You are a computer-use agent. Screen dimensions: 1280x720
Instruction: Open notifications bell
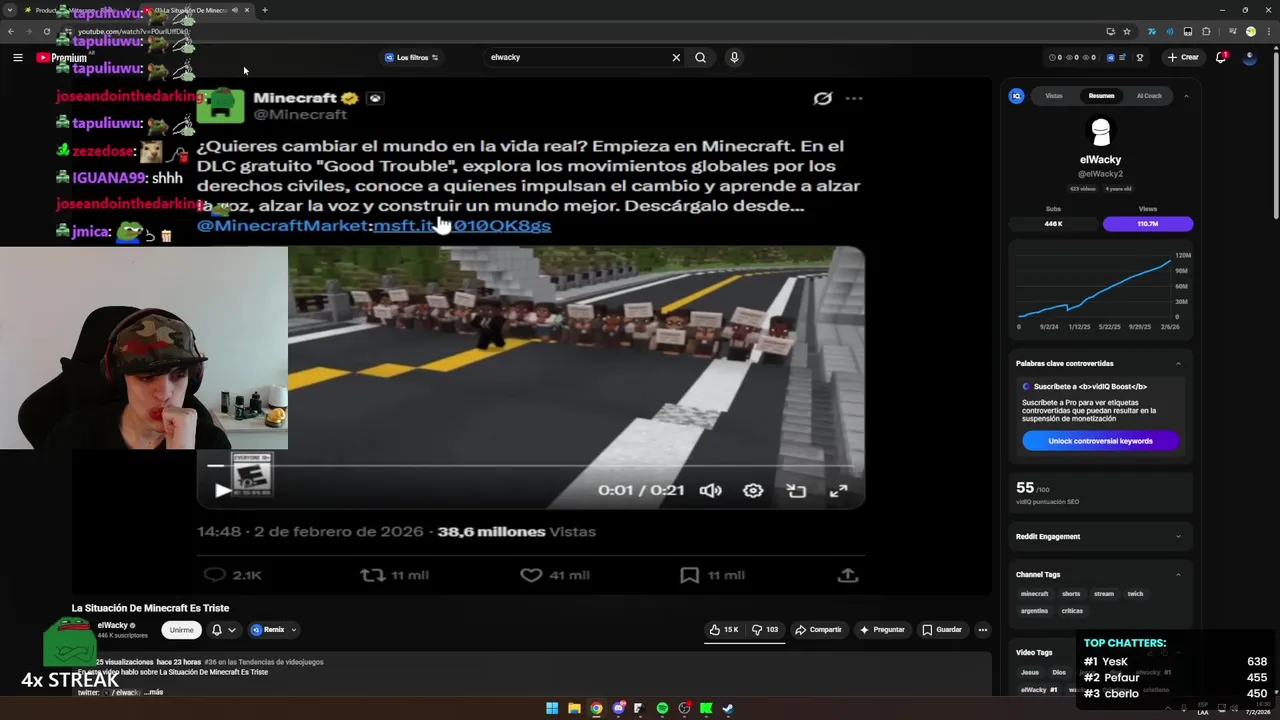click(x=1221, y=58)
